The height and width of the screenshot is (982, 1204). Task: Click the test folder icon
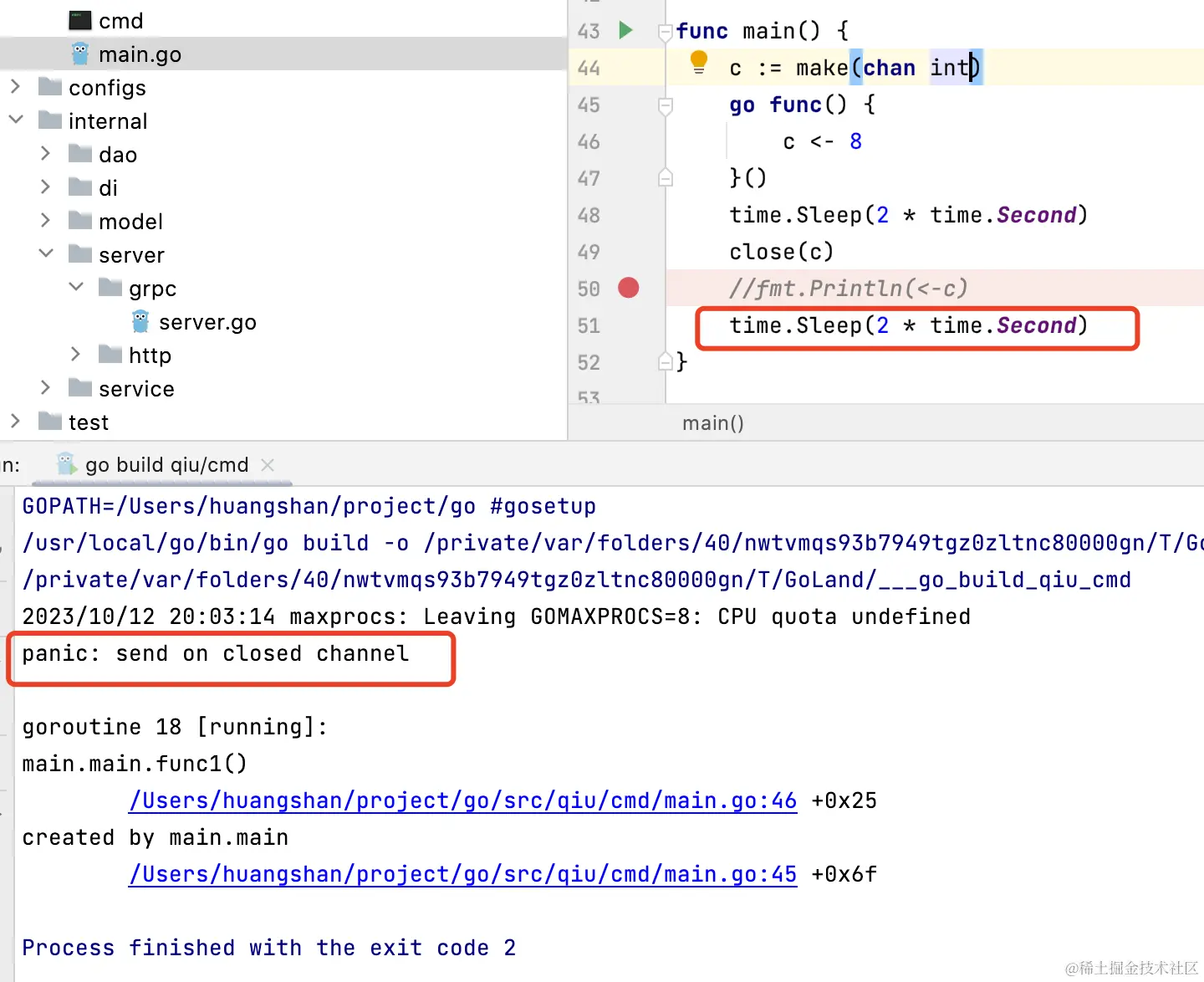click(50, 421)
